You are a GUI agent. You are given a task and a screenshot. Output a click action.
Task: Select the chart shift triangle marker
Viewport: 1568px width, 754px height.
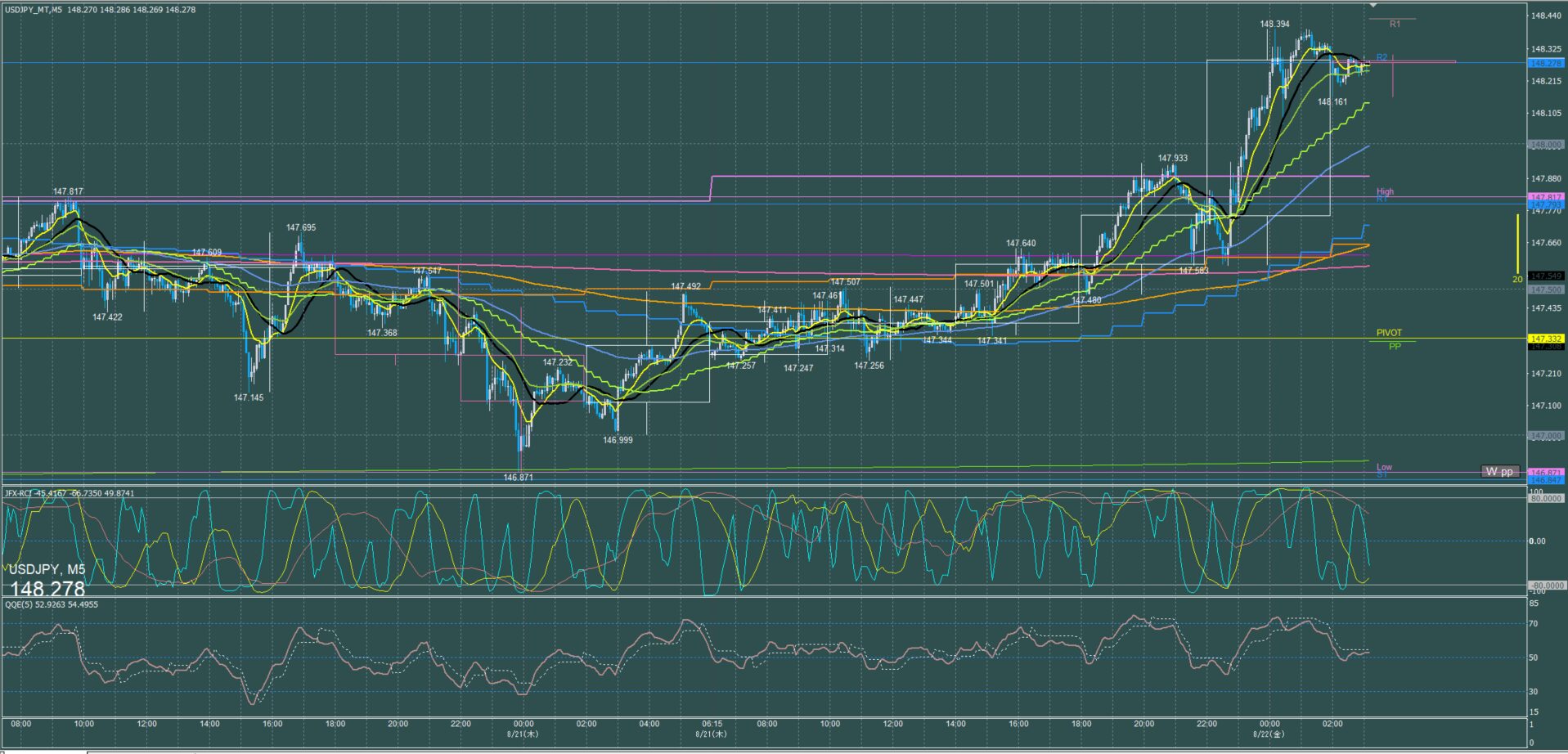tap(1373, 6)
